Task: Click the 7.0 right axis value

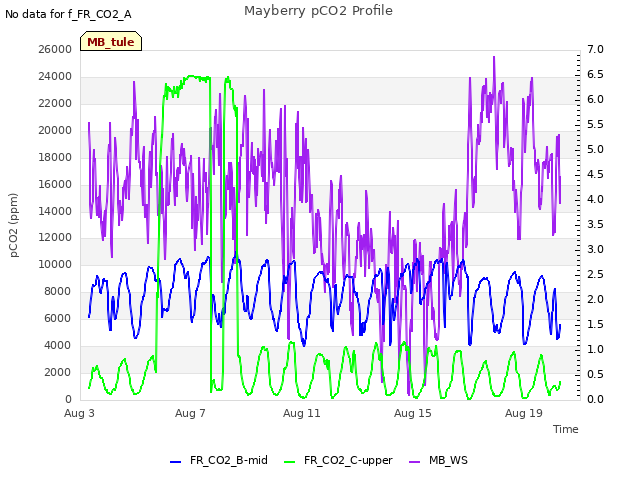Action: [595, 49]
